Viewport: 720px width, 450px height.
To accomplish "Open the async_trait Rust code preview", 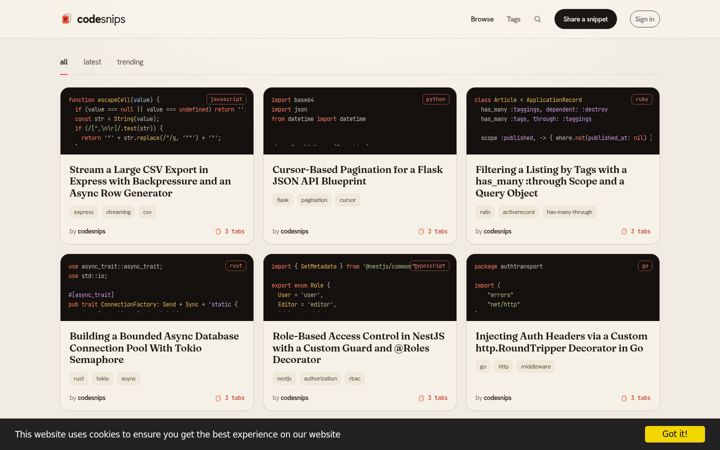I will tap(157, 287).
